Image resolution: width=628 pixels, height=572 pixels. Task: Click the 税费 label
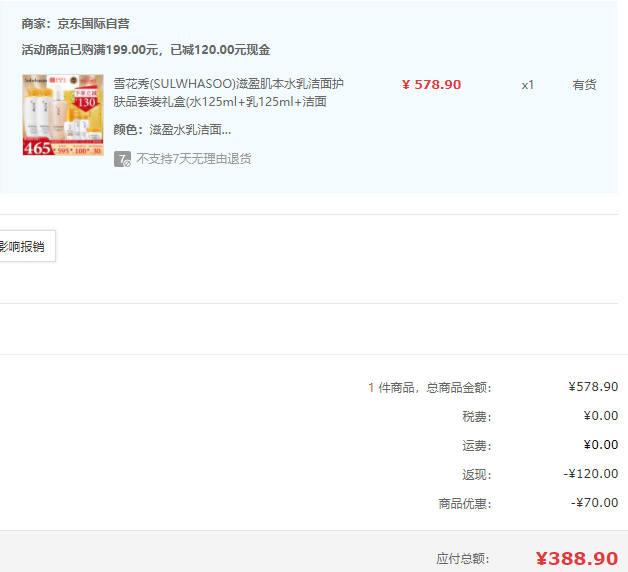[x=477, y=417]
